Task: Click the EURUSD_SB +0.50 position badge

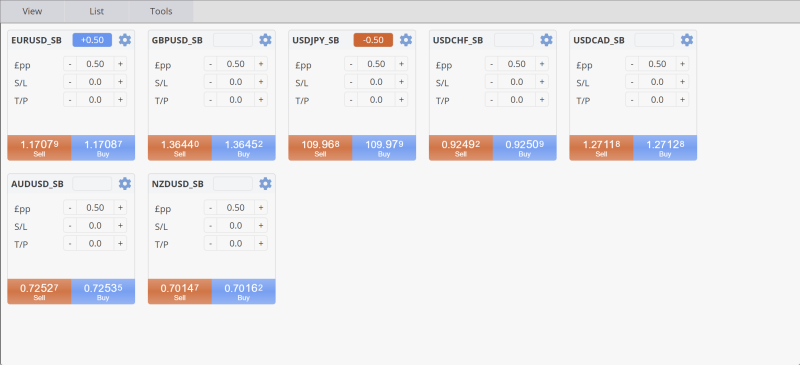Action: click(x=92, y=40)
